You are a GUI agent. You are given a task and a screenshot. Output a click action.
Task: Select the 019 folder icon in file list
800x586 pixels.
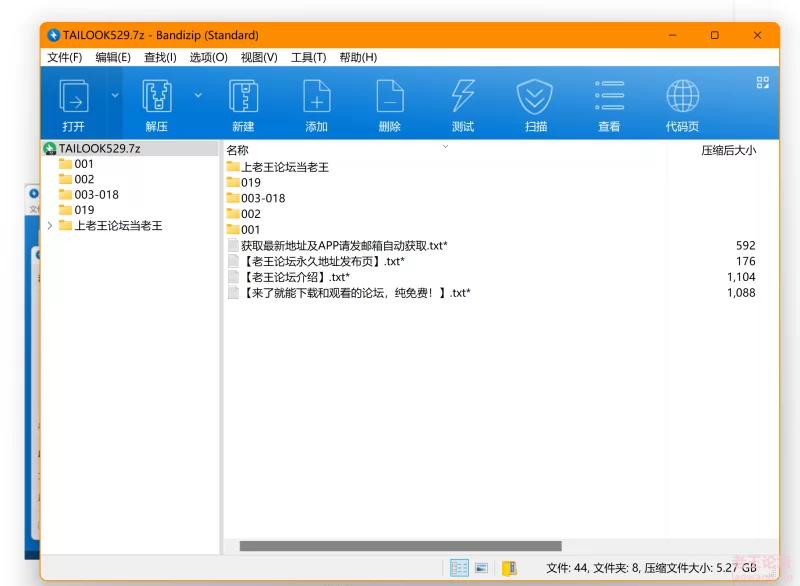pyautogui.click(x=233, y=182)
